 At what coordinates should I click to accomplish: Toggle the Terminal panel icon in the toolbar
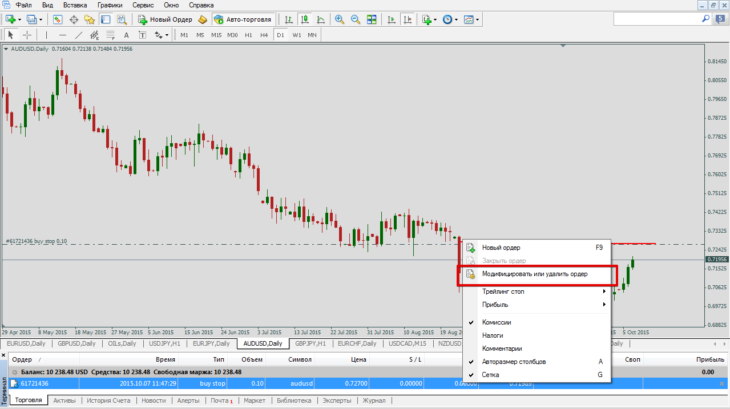(x=106, y=20)
